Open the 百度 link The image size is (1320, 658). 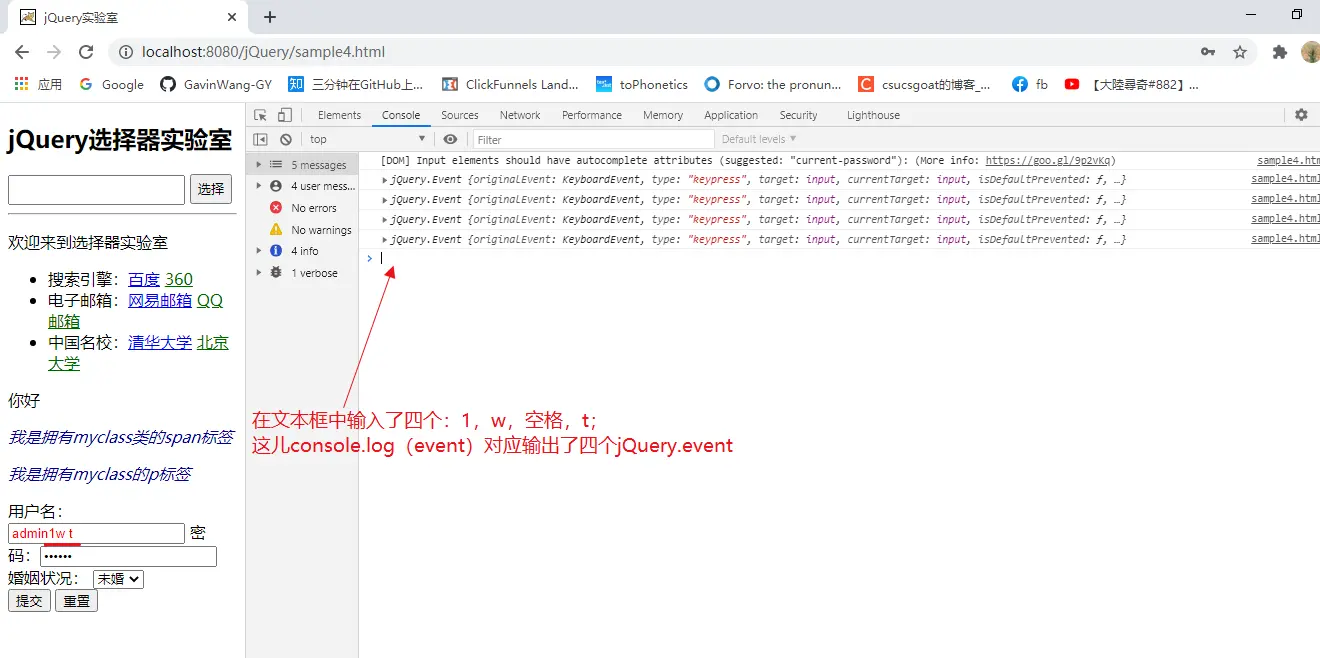[144, 280]
